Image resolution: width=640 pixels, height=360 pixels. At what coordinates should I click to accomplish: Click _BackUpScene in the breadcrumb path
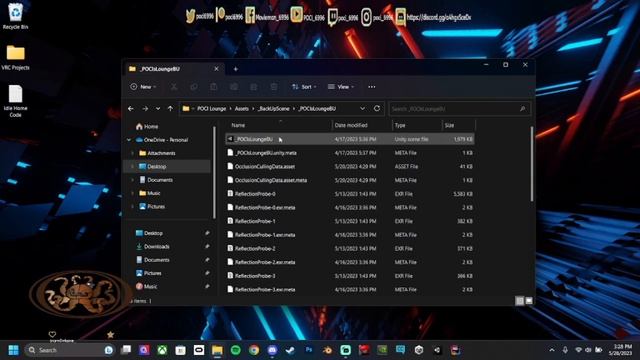click(x=273, y=109)
